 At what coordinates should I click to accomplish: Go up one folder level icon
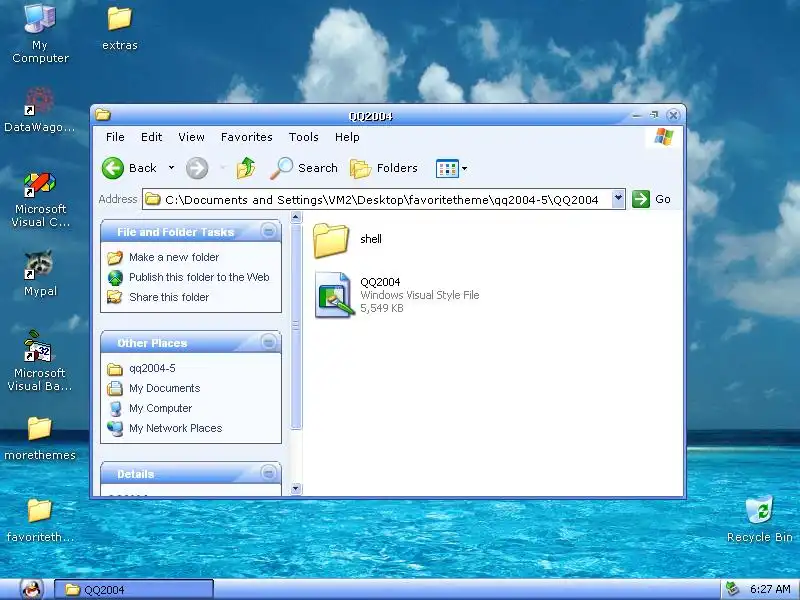[246, 168]
